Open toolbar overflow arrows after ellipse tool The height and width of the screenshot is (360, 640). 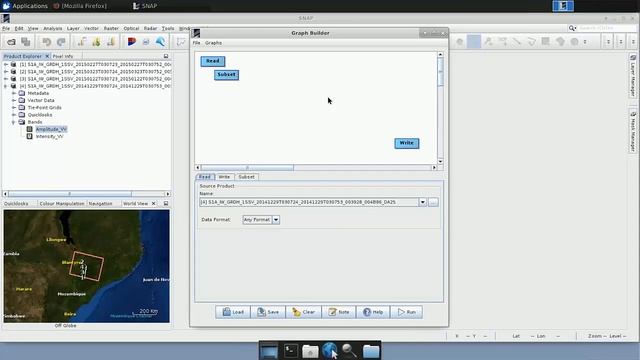click(585, 42)
